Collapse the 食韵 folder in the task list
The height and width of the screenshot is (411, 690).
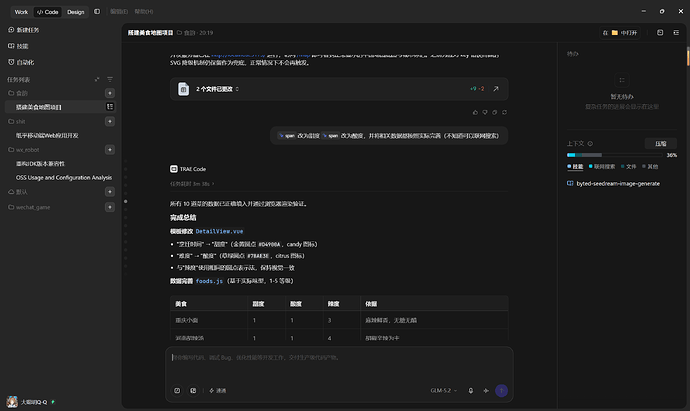pyautogui.click(x=18, y=93)
